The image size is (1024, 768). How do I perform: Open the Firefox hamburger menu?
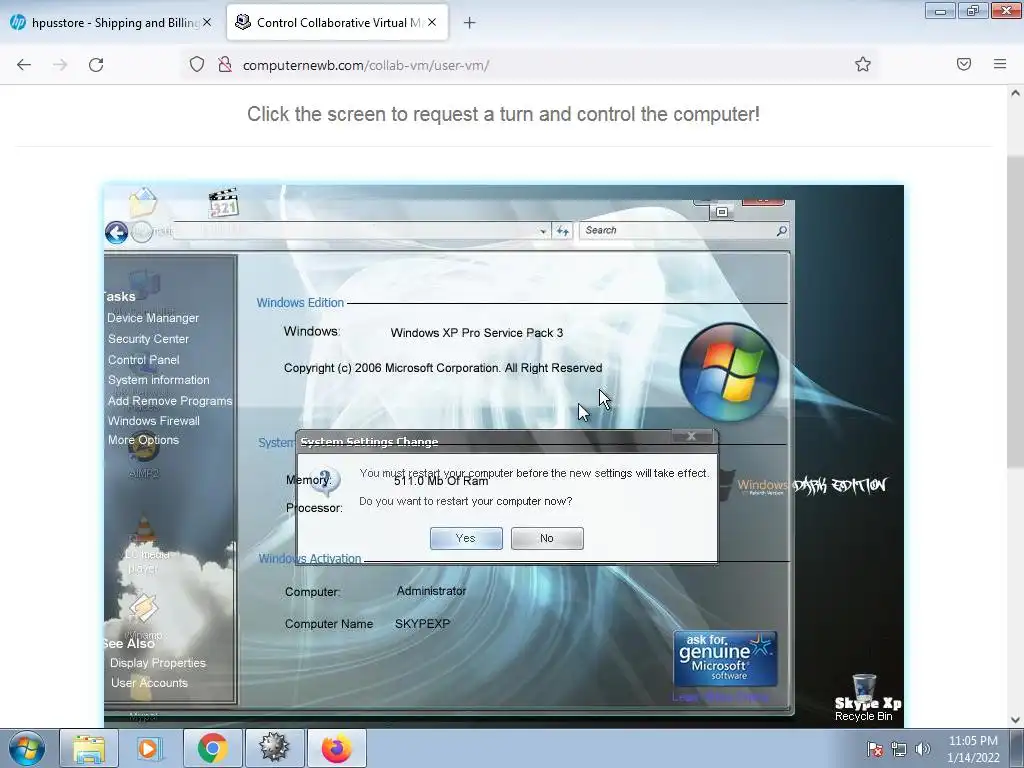tap(1000, 64)
